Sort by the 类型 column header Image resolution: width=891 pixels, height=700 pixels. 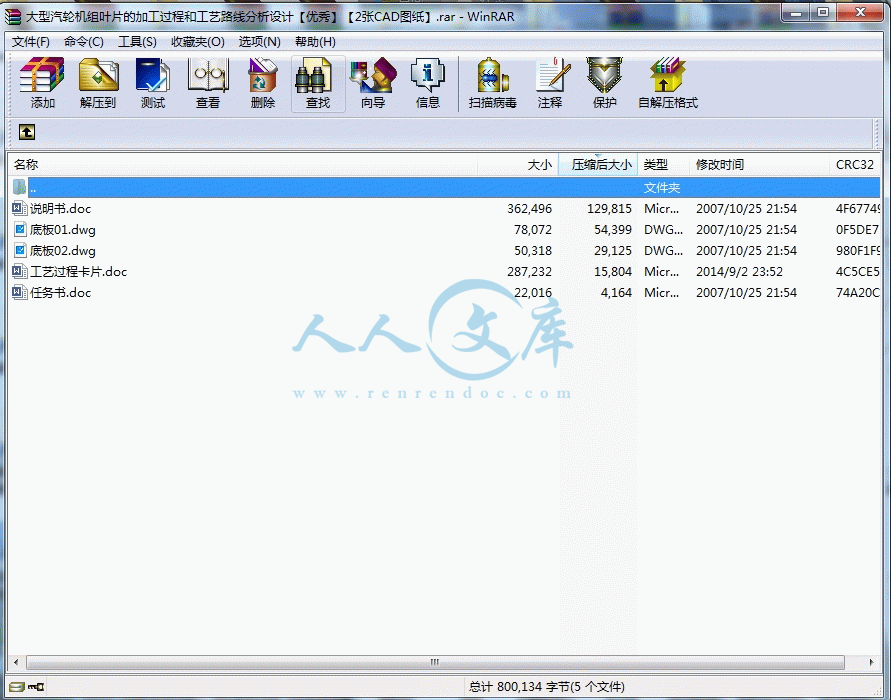click(x=664, y=165)
